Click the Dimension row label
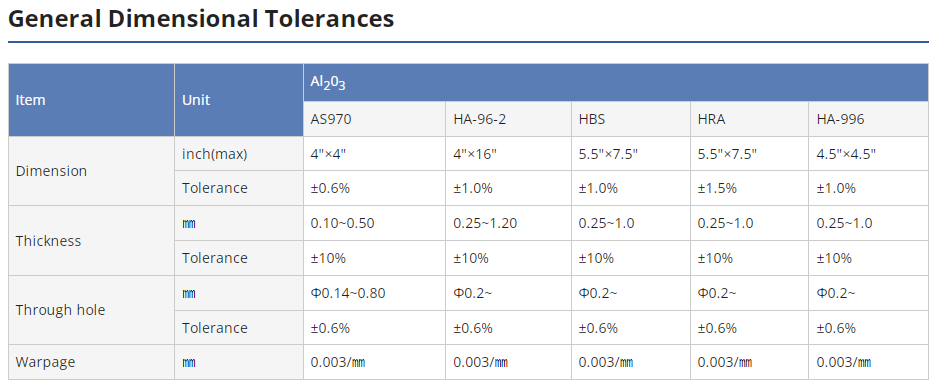This screenshot has width=935, height=386. pos(91,171)
